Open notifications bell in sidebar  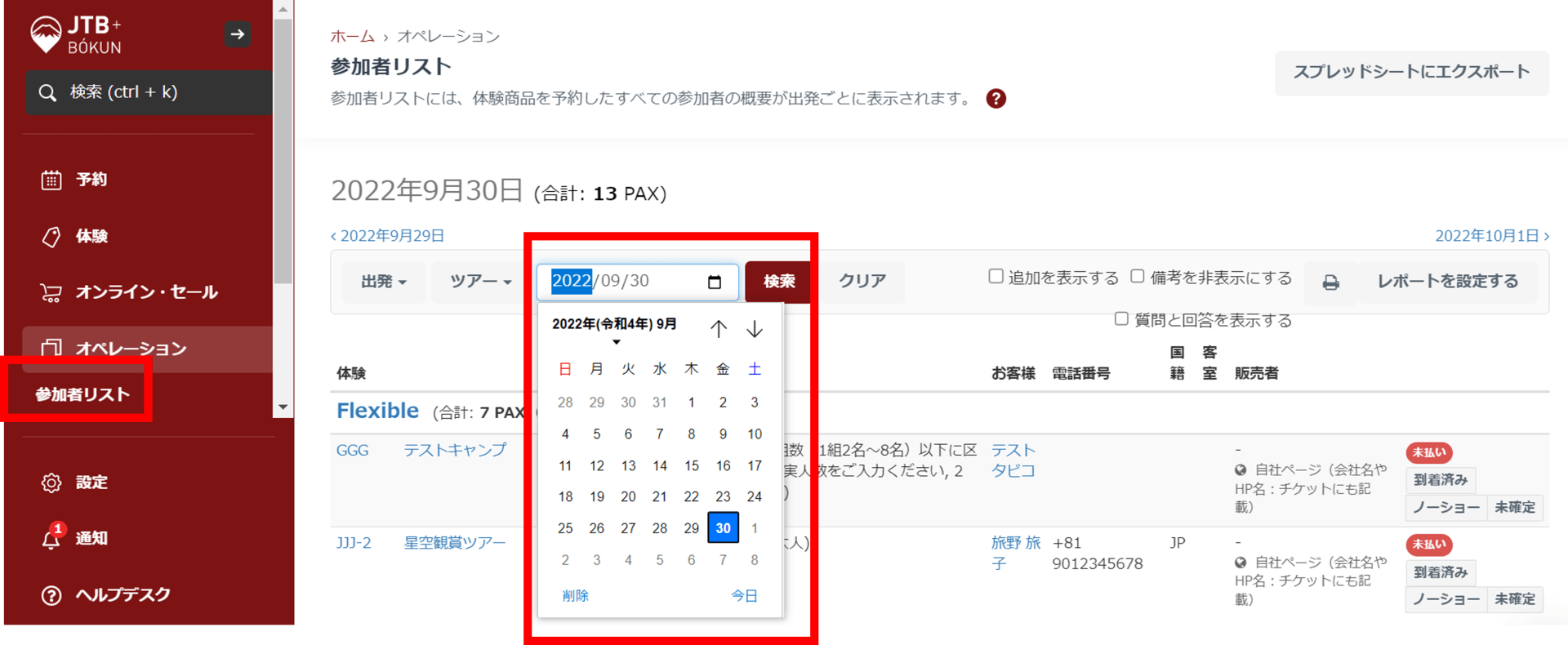pyautogui.click(x=51, y=538)
